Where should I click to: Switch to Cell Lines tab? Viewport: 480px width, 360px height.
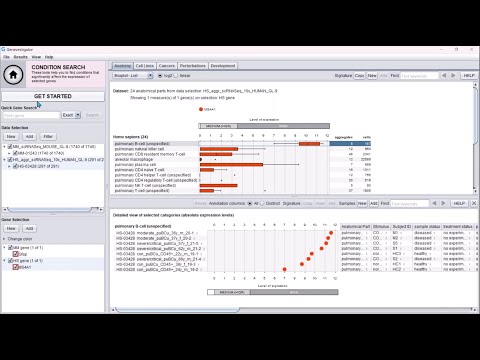[145, 66]
